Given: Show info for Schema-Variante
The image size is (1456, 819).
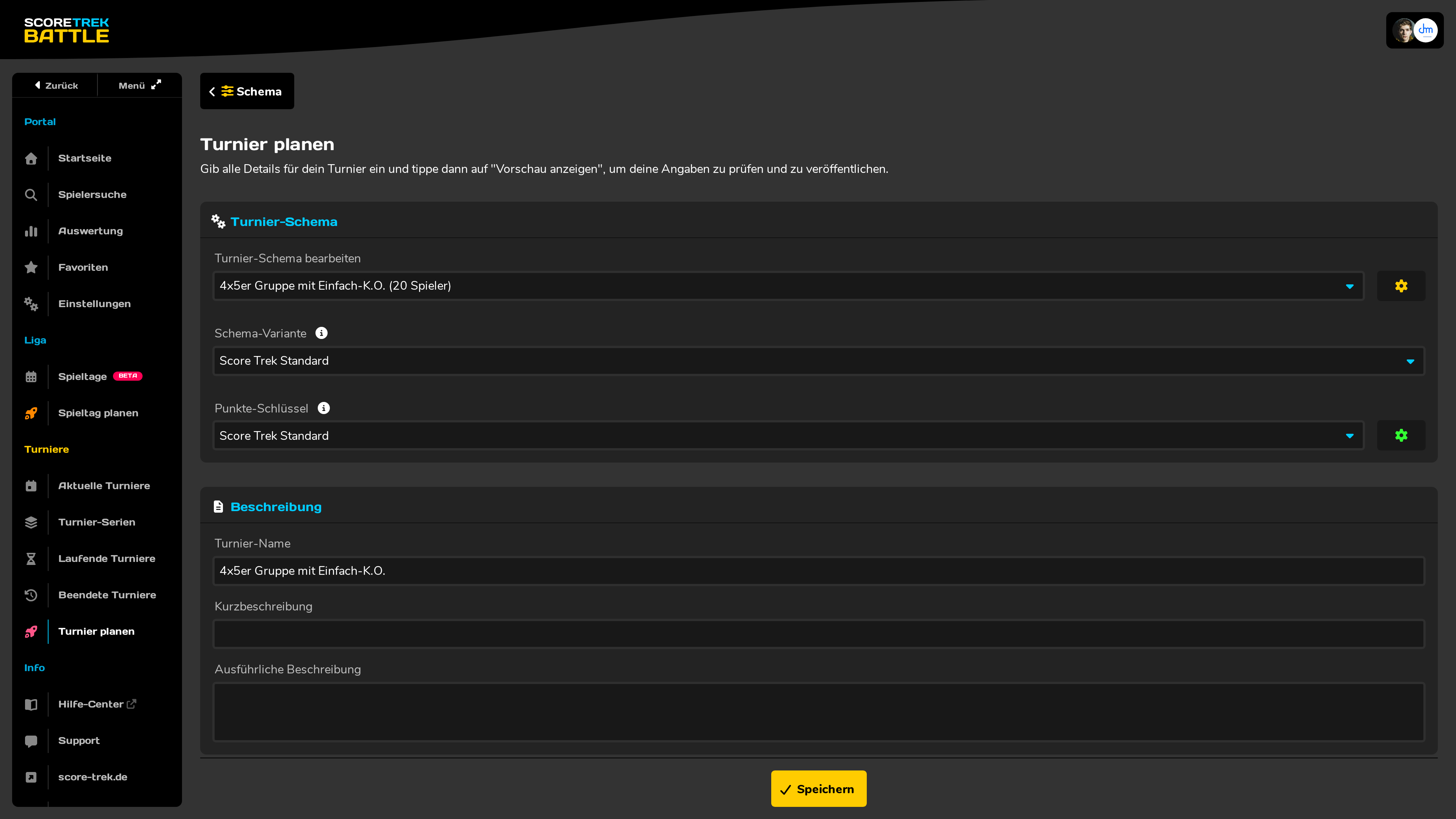Looking at the screenshot, I should pyautogui.click(x=321, y=334).
